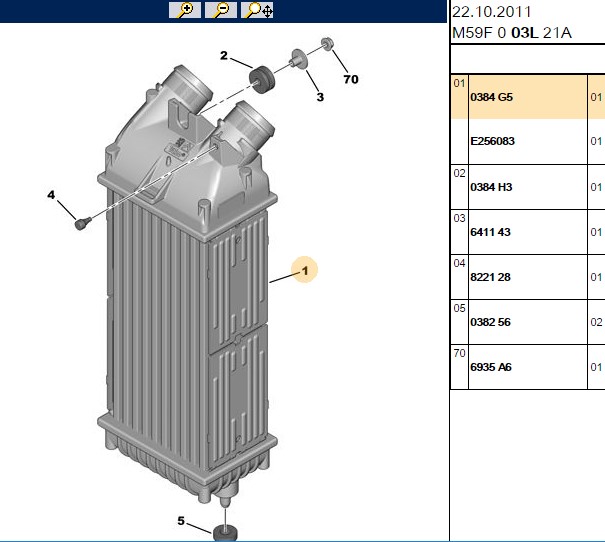Viewport: 605px width, 542px height.
Task: Click callout number 5 at the bottom mount
Action: pyautogui.click(x=181, y=521)
